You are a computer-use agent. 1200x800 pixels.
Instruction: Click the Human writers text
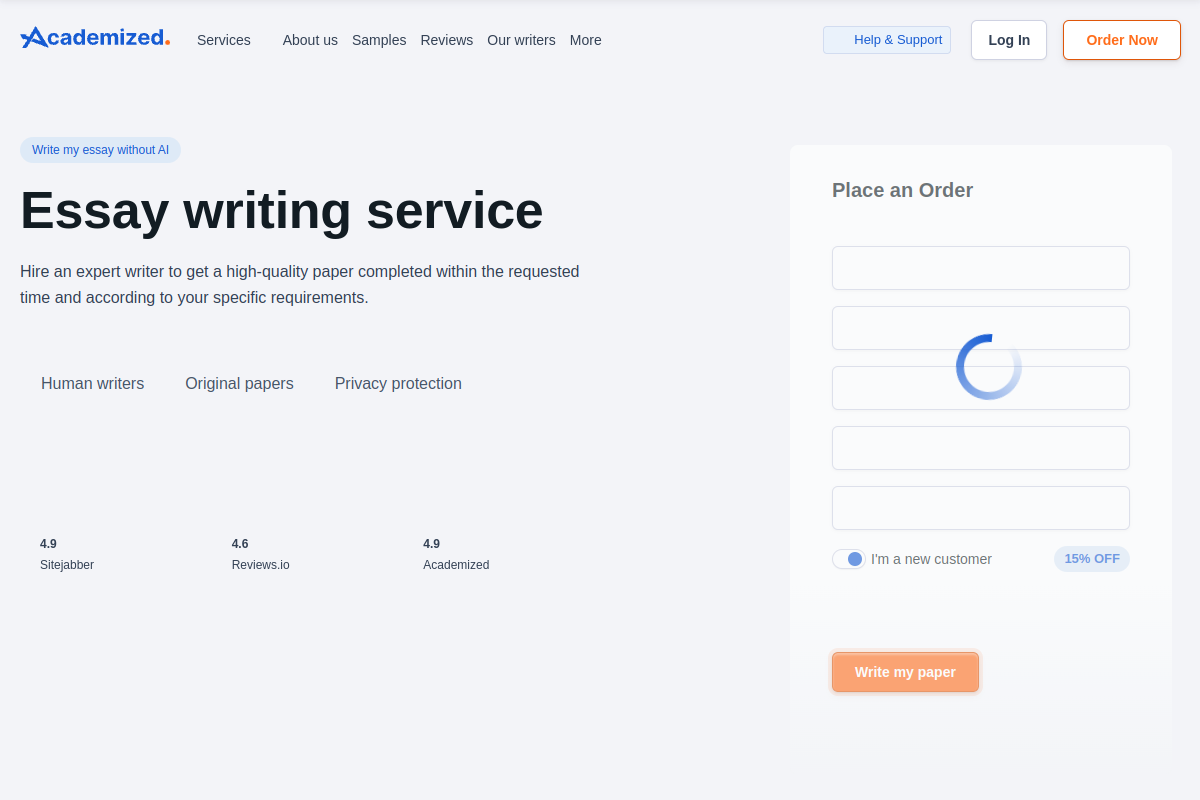pos(92,384)
